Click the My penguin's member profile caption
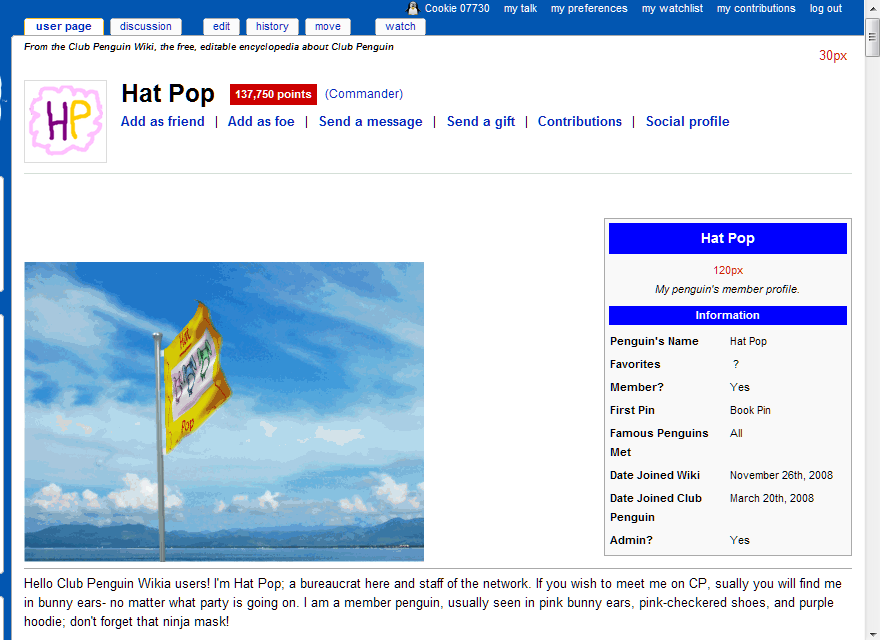The height and width of the screenshot is (640, 880). coord(727,290)
